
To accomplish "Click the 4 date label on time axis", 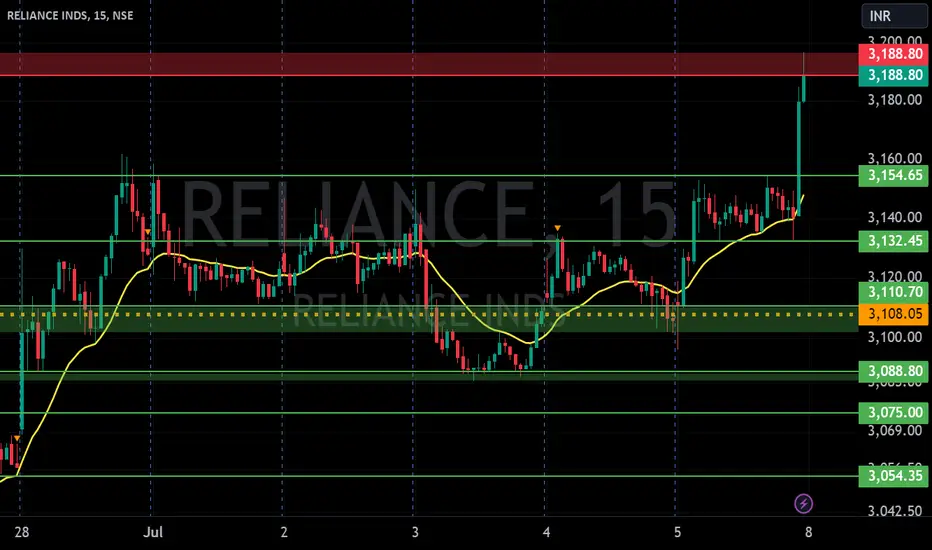I will 546,532.
